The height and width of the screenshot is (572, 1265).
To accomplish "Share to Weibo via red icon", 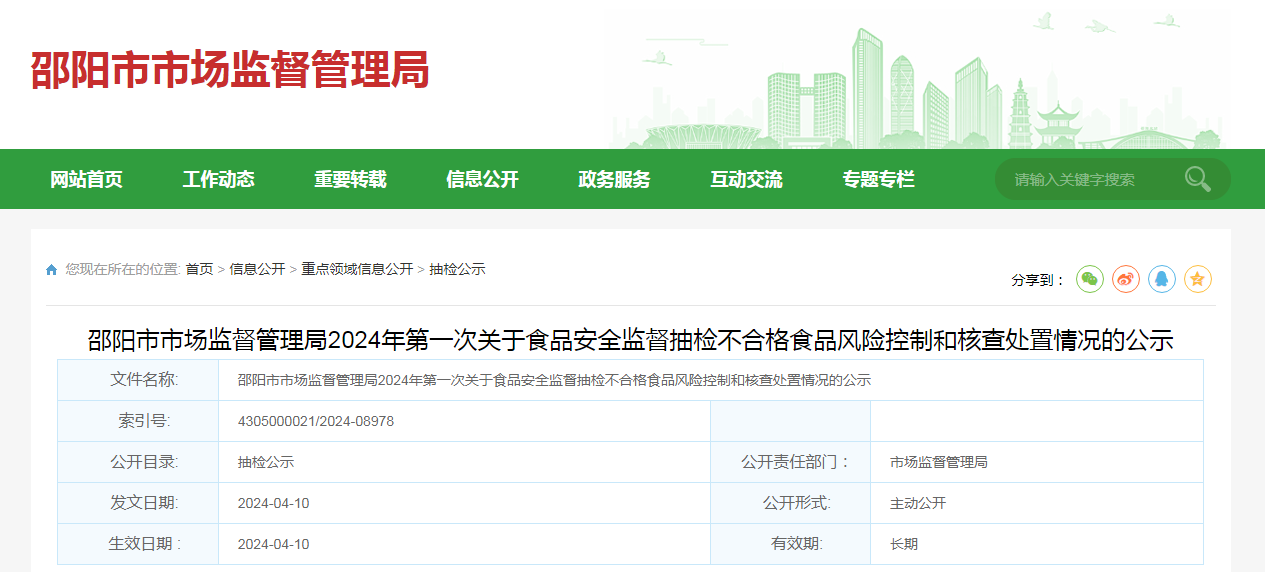I will click(1126, 279).
